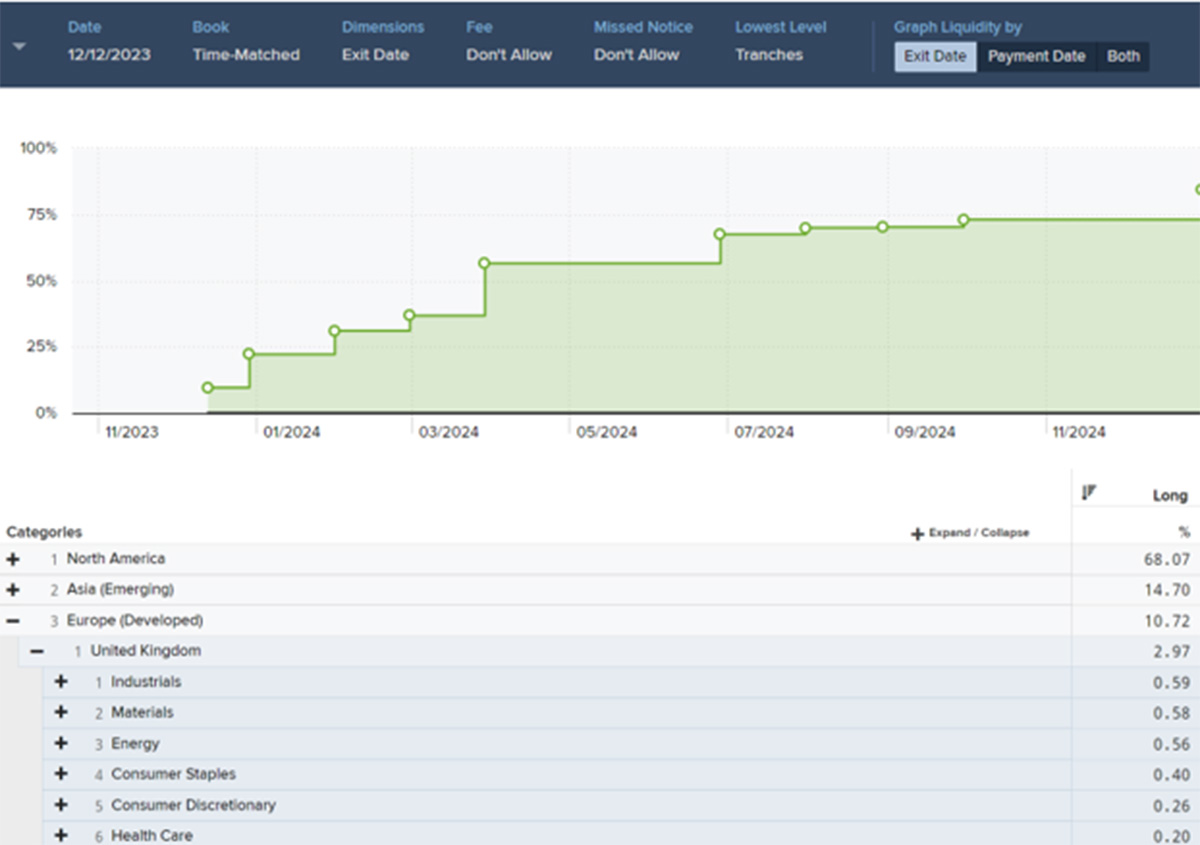The image size is (1200, 845).
Task: Click the 0.26 value for Consumer Discretionary
Action: (1171, 806)
